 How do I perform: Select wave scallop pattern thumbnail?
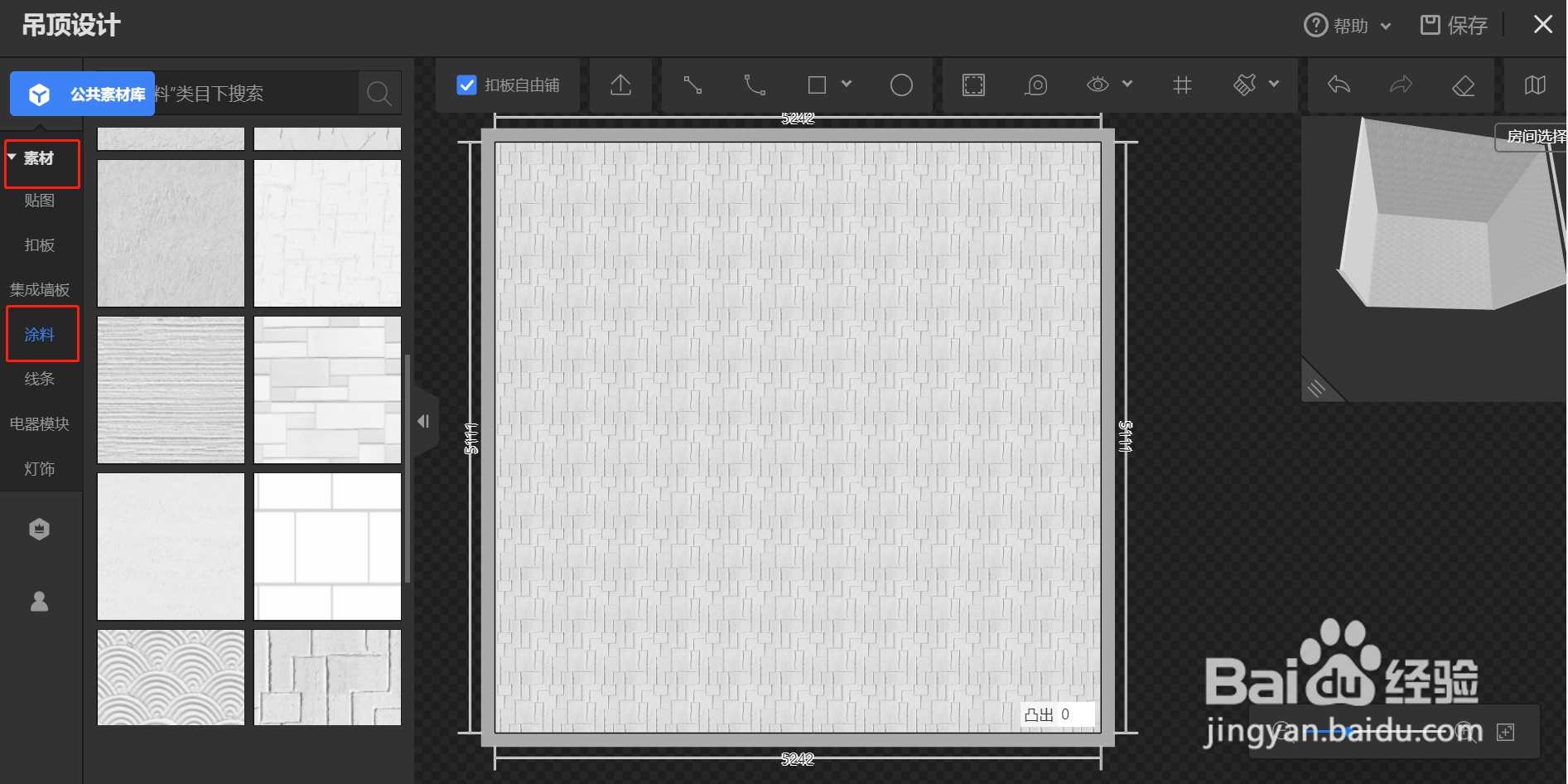coord(171,677)
